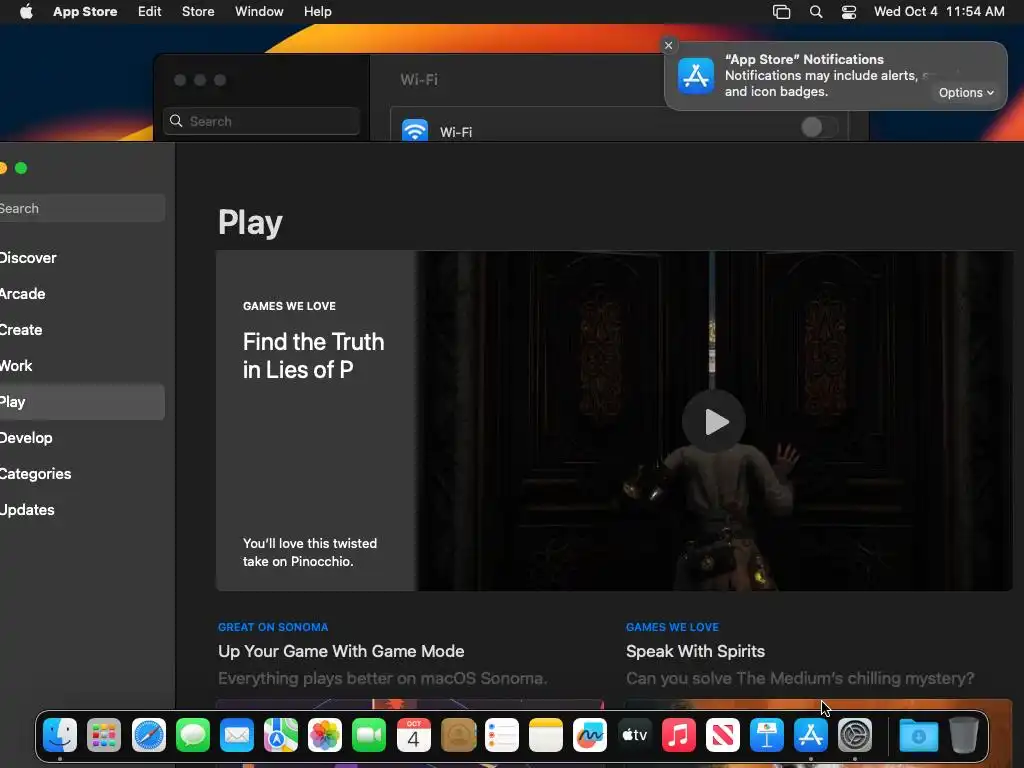The width and height of the screenshot is (1024, 768).
Task: Open "Up Your Game With Game Mode" story
Action: click(341, 651)
